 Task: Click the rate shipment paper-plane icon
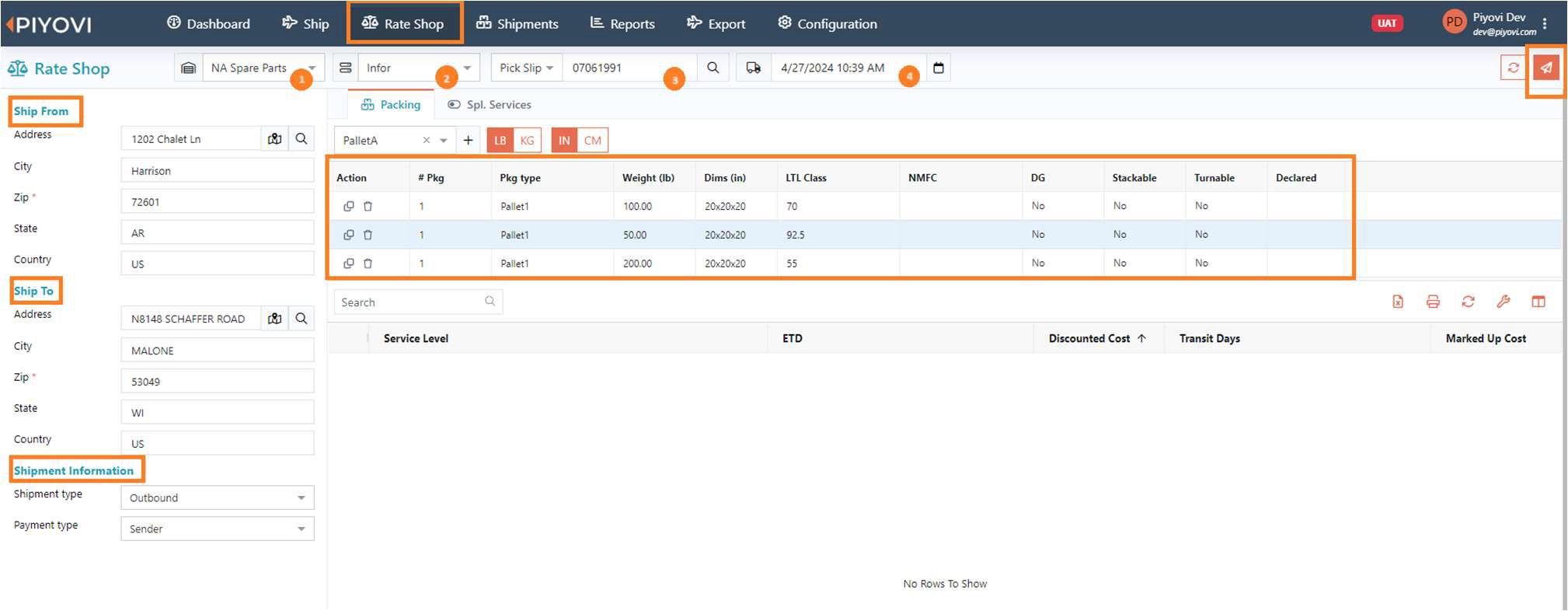point(1546,68)
